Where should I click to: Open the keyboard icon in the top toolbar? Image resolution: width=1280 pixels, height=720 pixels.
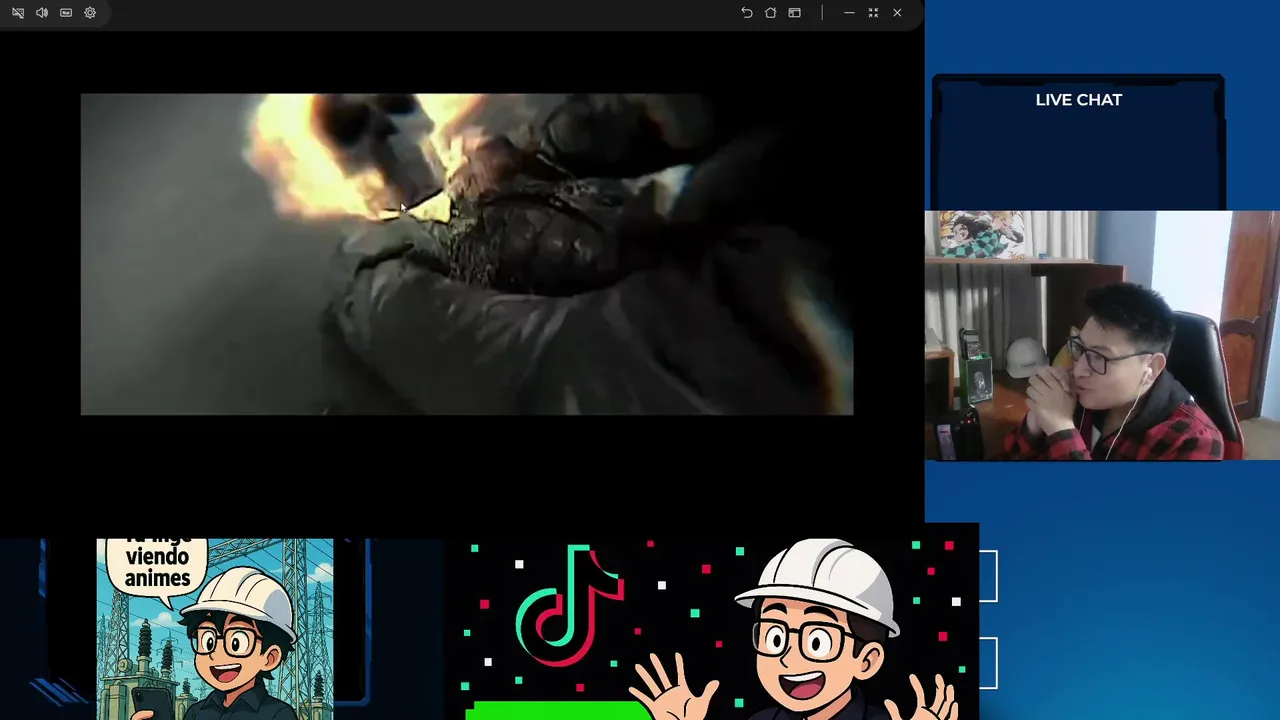(x=66, y=13)
